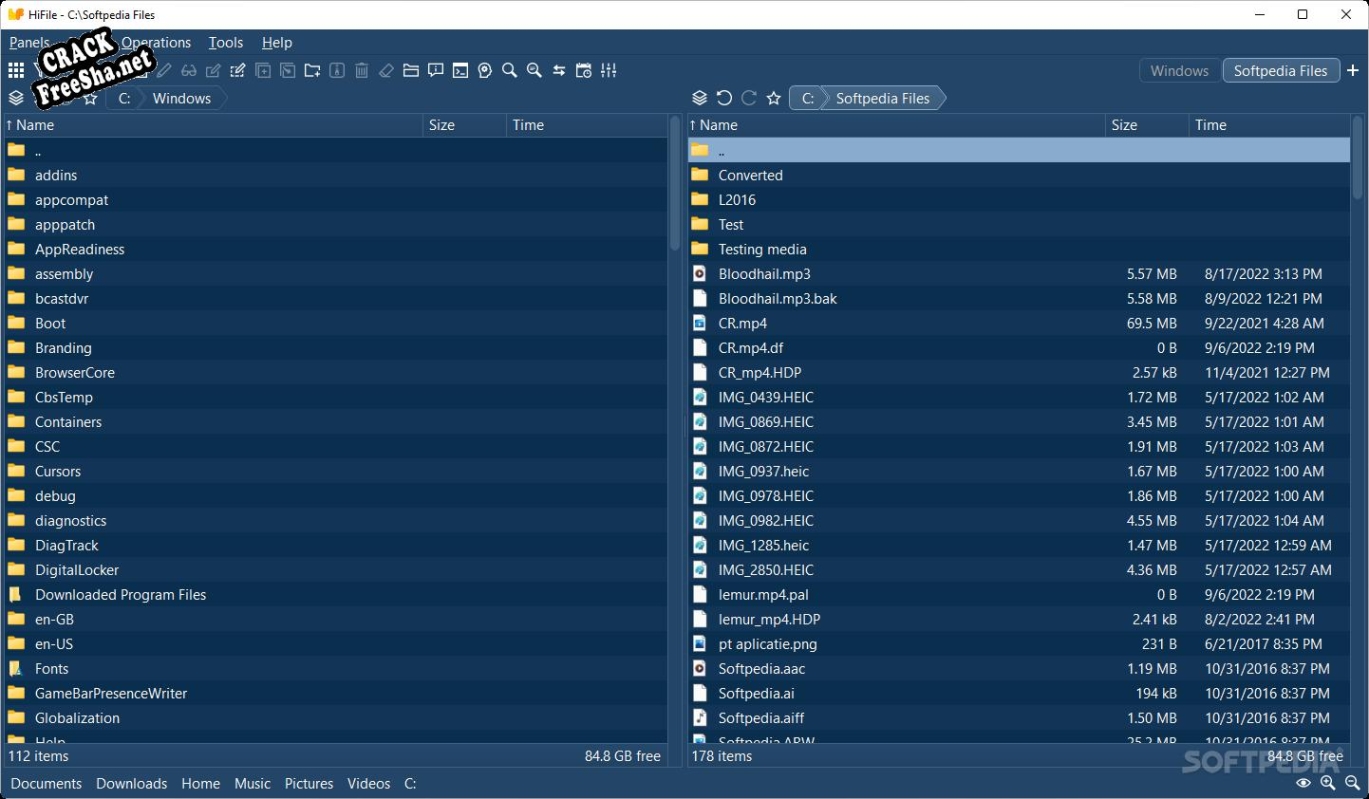
Task: Switch to the Windows tab
Action: click(1179, 70)
